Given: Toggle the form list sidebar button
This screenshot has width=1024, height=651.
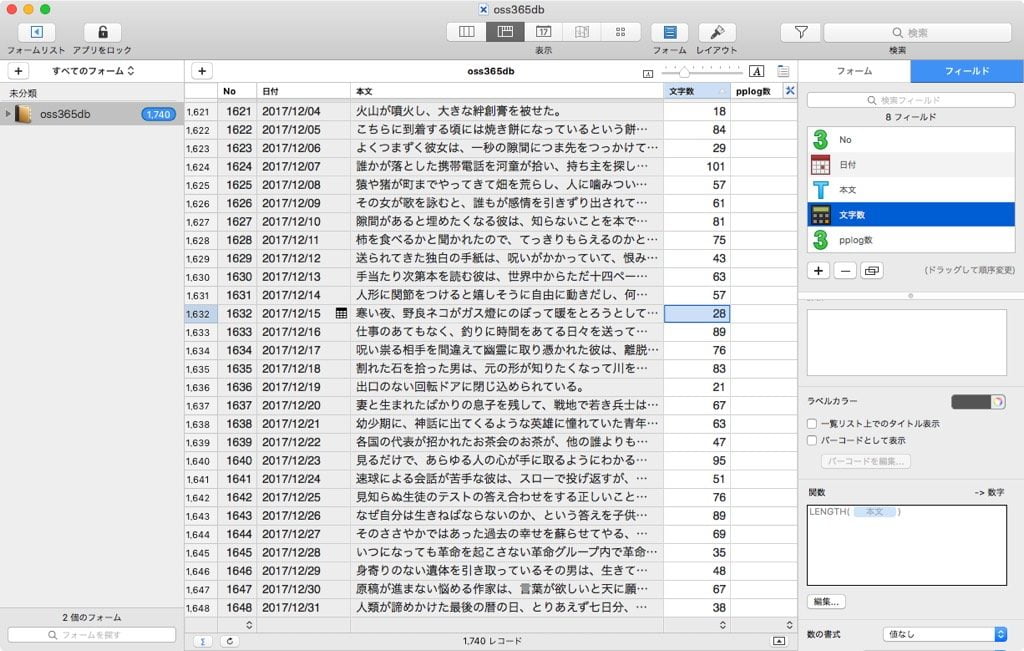Looking at the screenshot, I should pyautogui.click(x=37, y=32).
